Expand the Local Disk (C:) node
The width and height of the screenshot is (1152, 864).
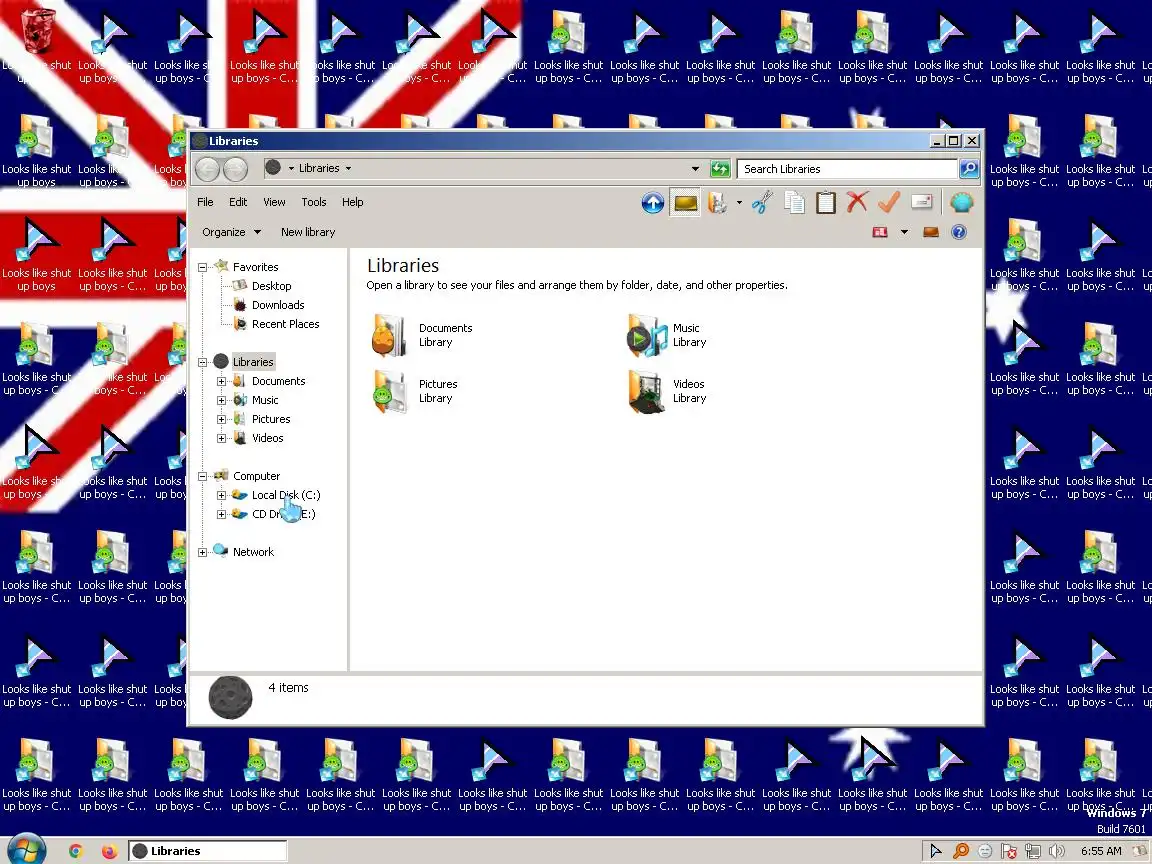[x=221, y=495]
